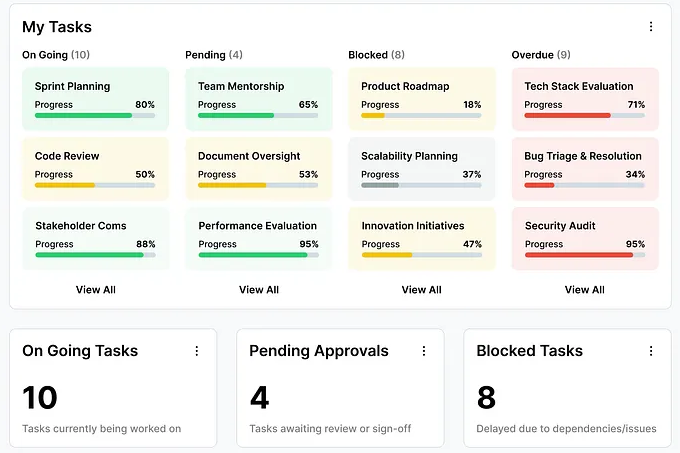Open the My Tasks three-dot menu
This screenshot has width=680, height=453.
[x=651, y=27]
